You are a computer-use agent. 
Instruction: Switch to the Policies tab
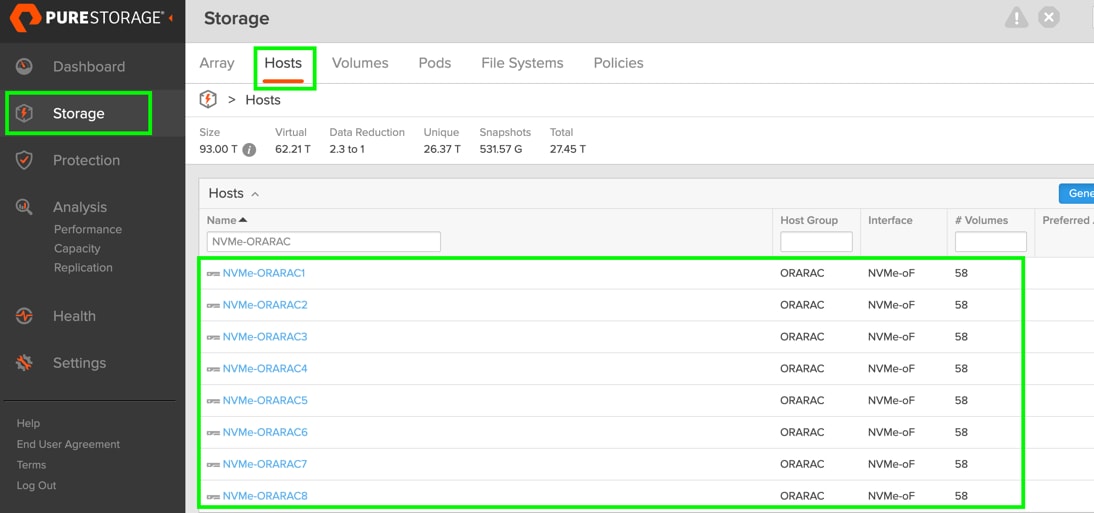[618, 63]
